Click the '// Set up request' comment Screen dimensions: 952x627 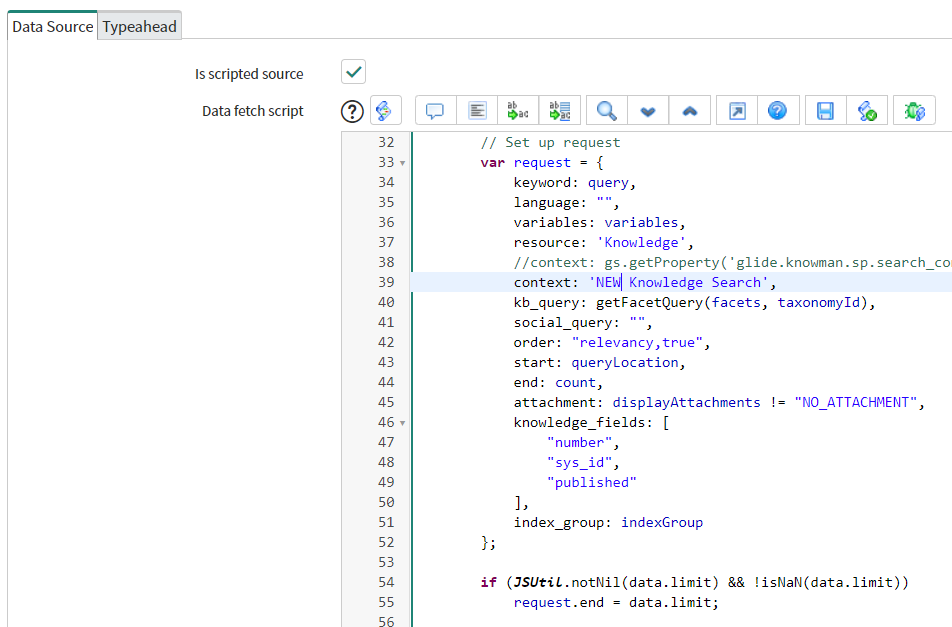[551, 143]
